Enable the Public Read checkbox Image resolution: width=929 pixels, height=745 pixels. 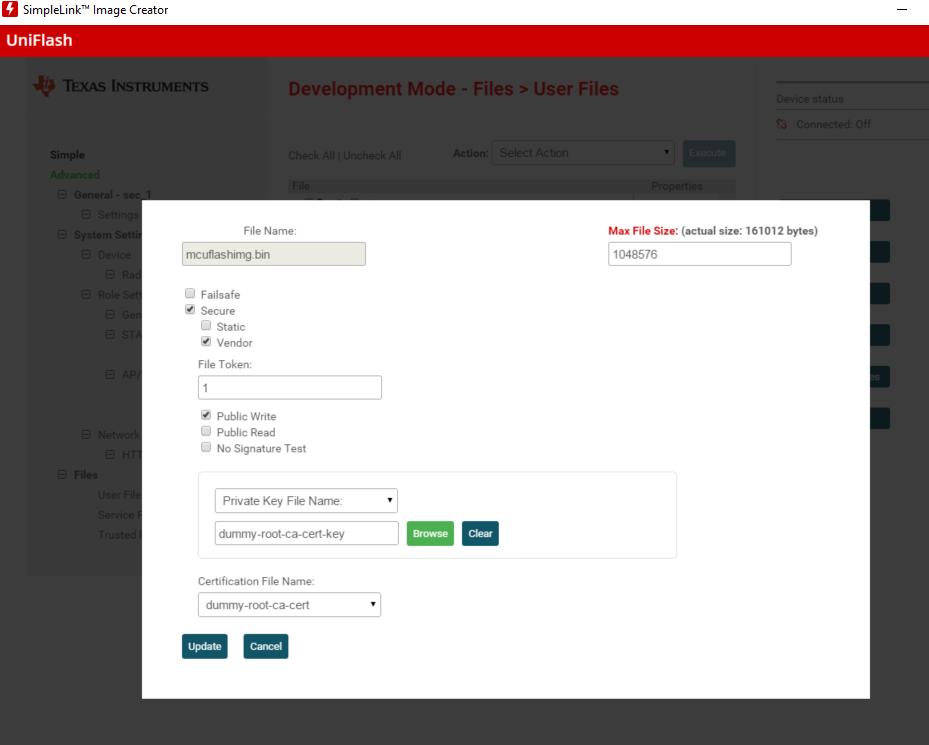[x=206, y=431]
